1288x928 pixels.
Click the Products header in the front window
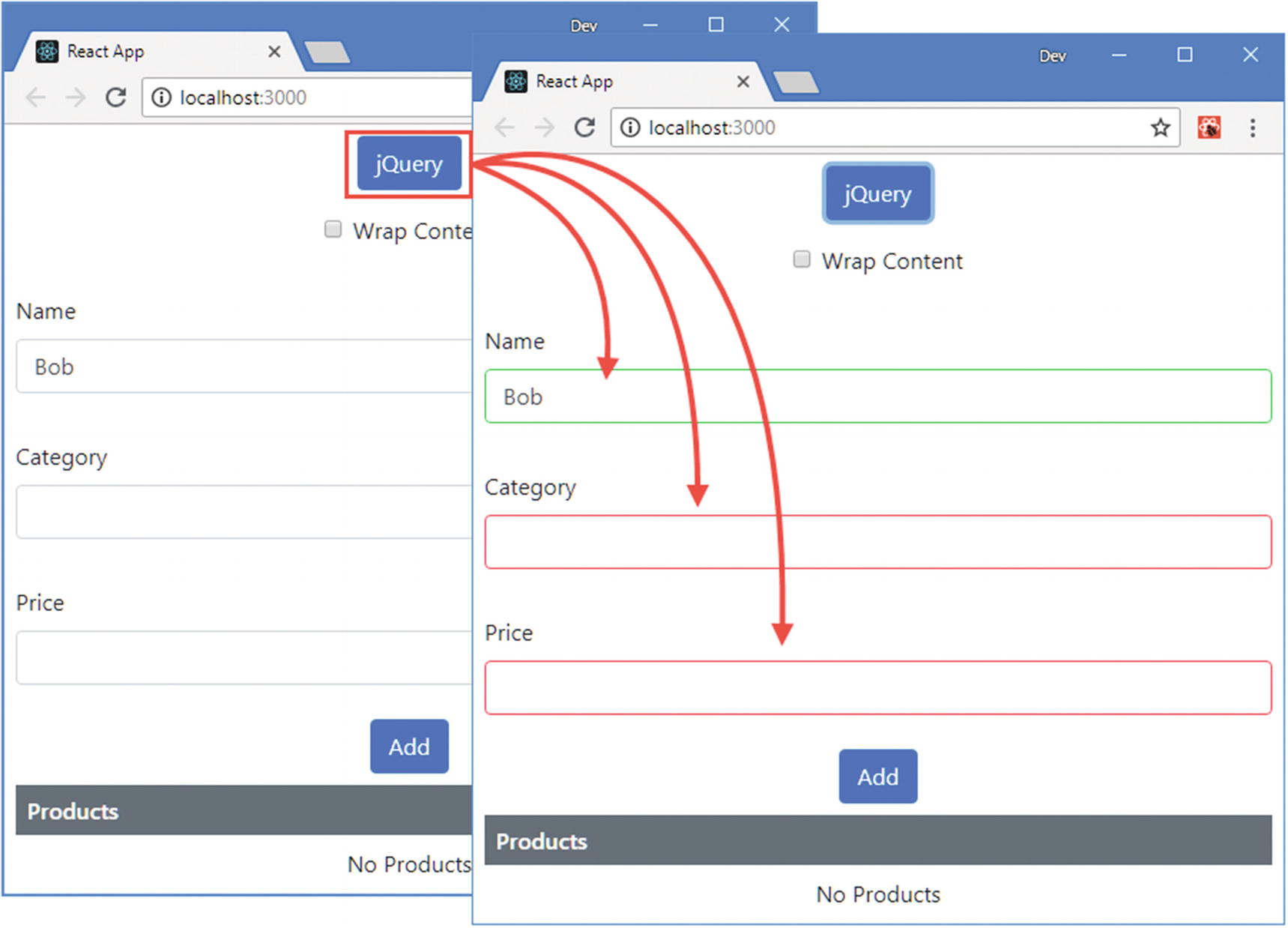point(877,840)
